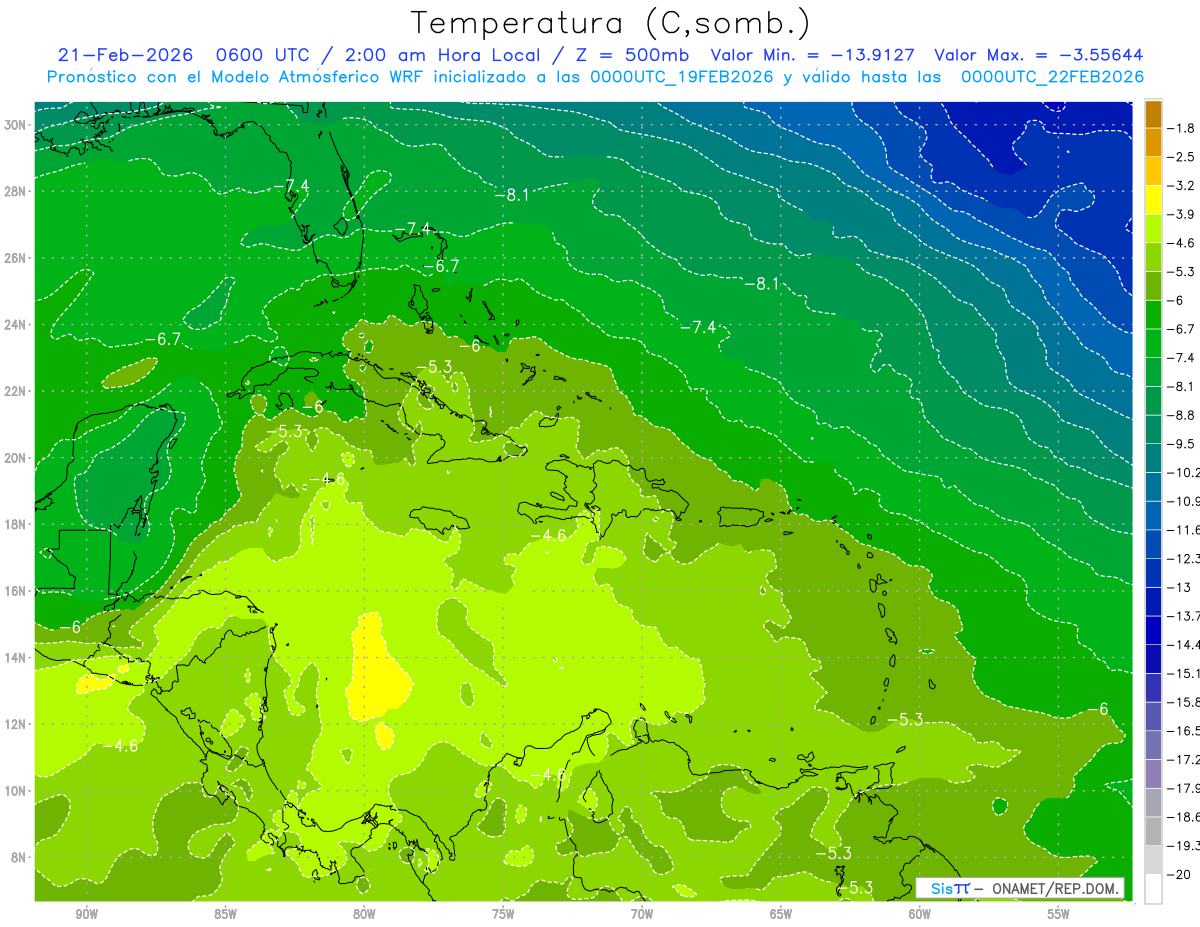Click the "90W" longitude axis label

point(86,914)
